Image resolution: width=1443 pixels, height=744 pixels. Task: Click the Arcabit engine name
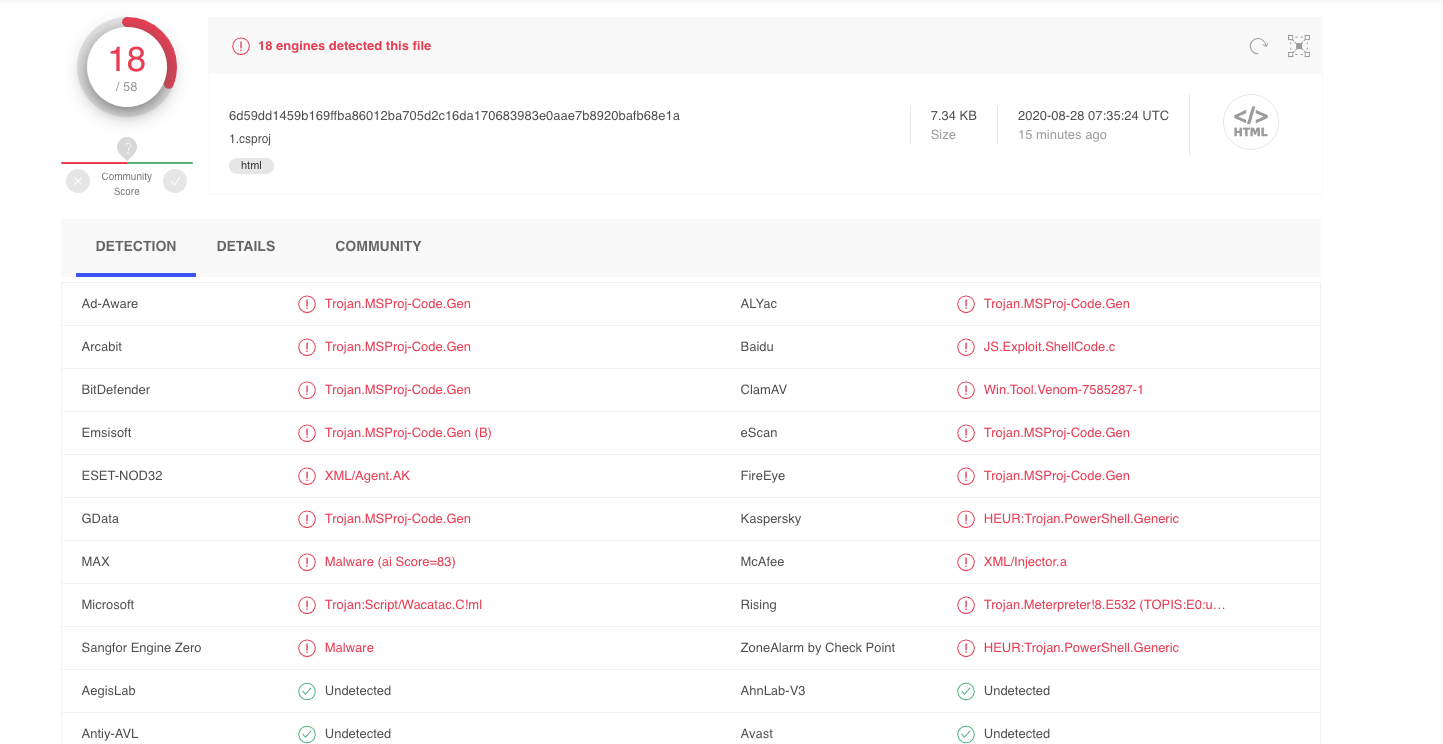pyautogui.click(x=102, y=347)
